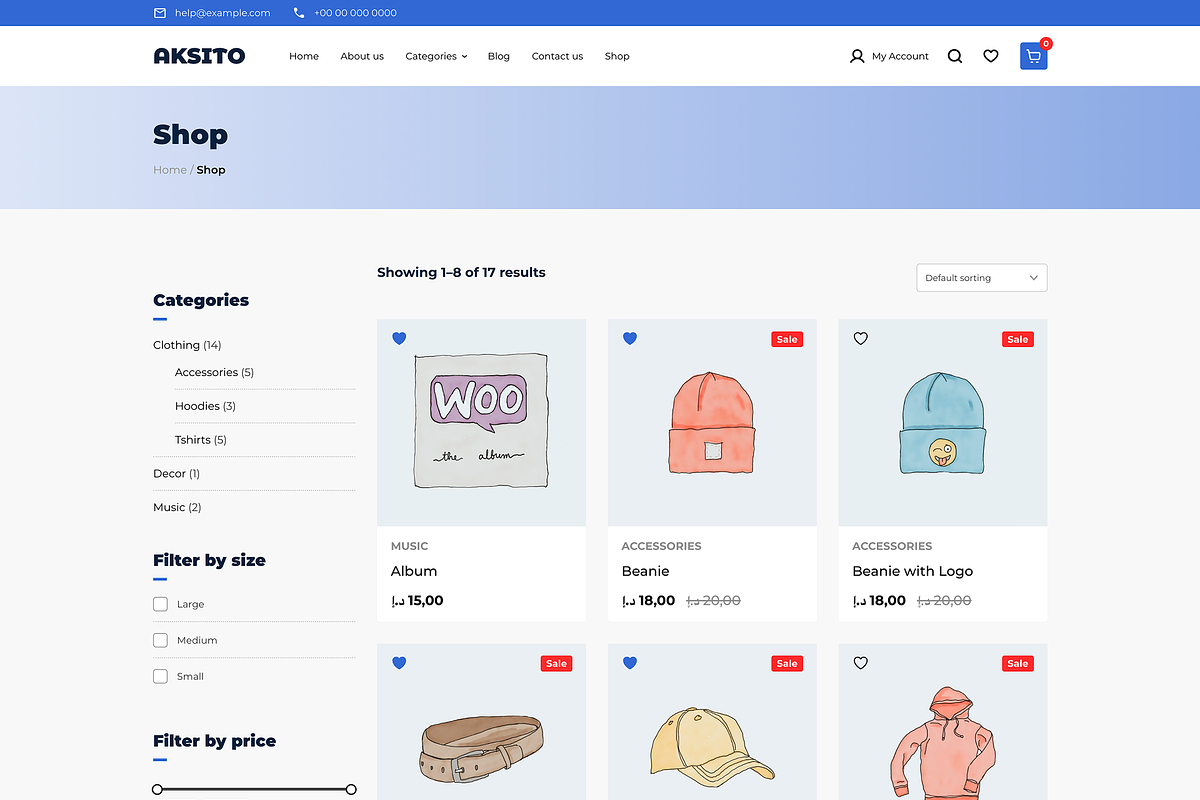Screen dimensions: 1200x800
Task: Open the wishlist heart icon in header
Action: click(991, 56)
